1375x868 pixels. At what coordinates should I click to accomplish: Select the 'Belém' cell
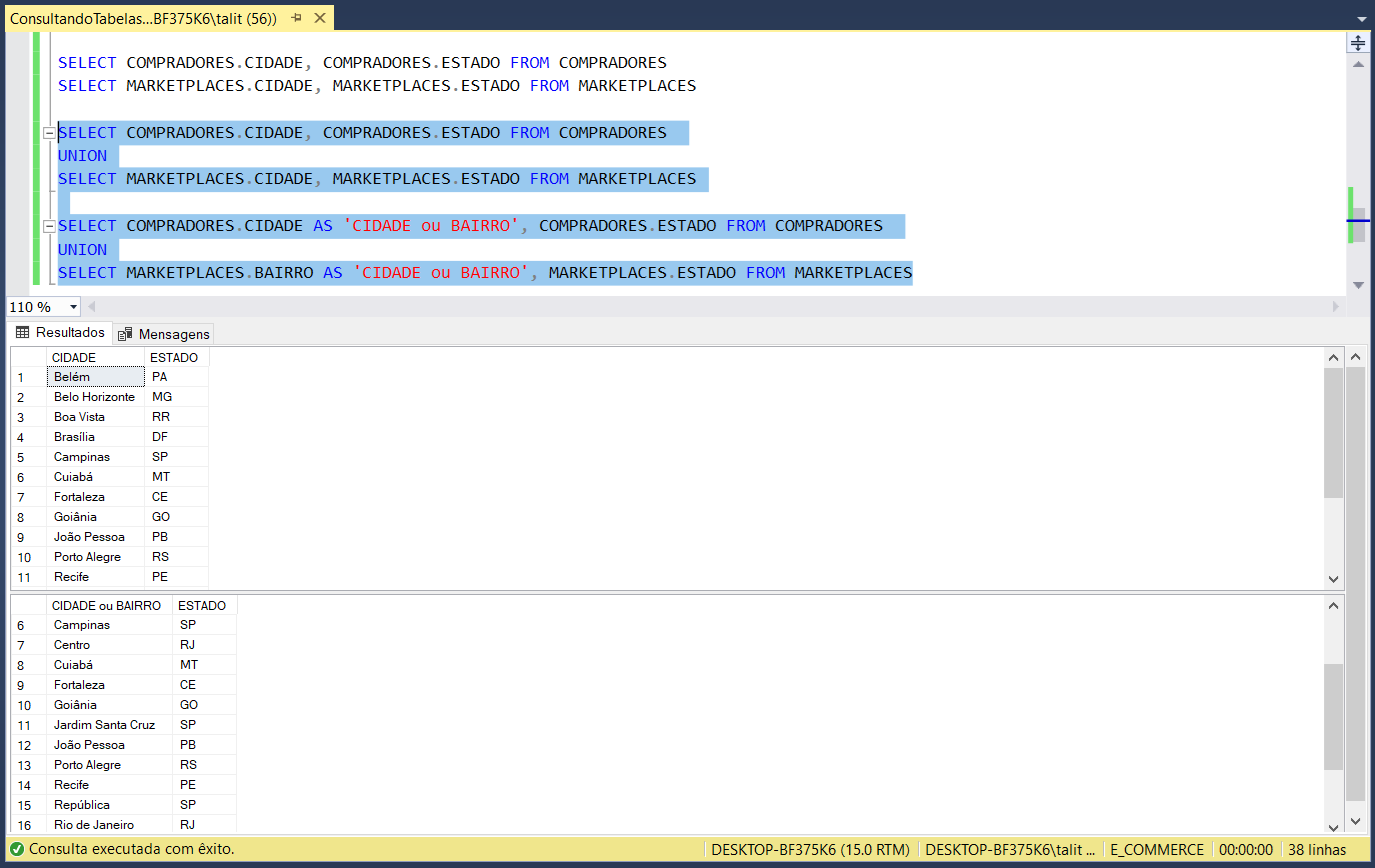[95, 377]
